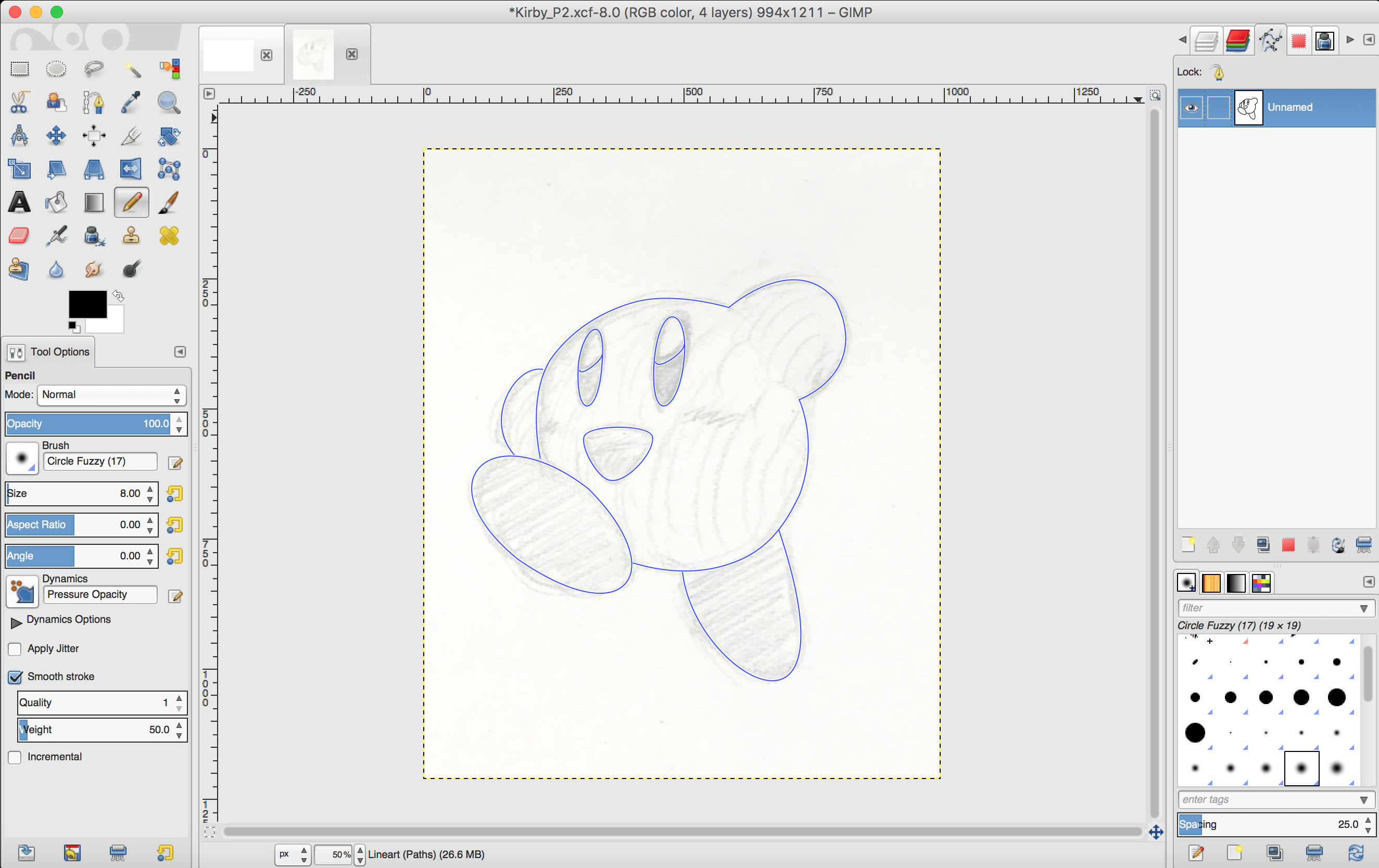
Task: Select the Paths tool
Action: pyautogui.click(x=94, y=103)
